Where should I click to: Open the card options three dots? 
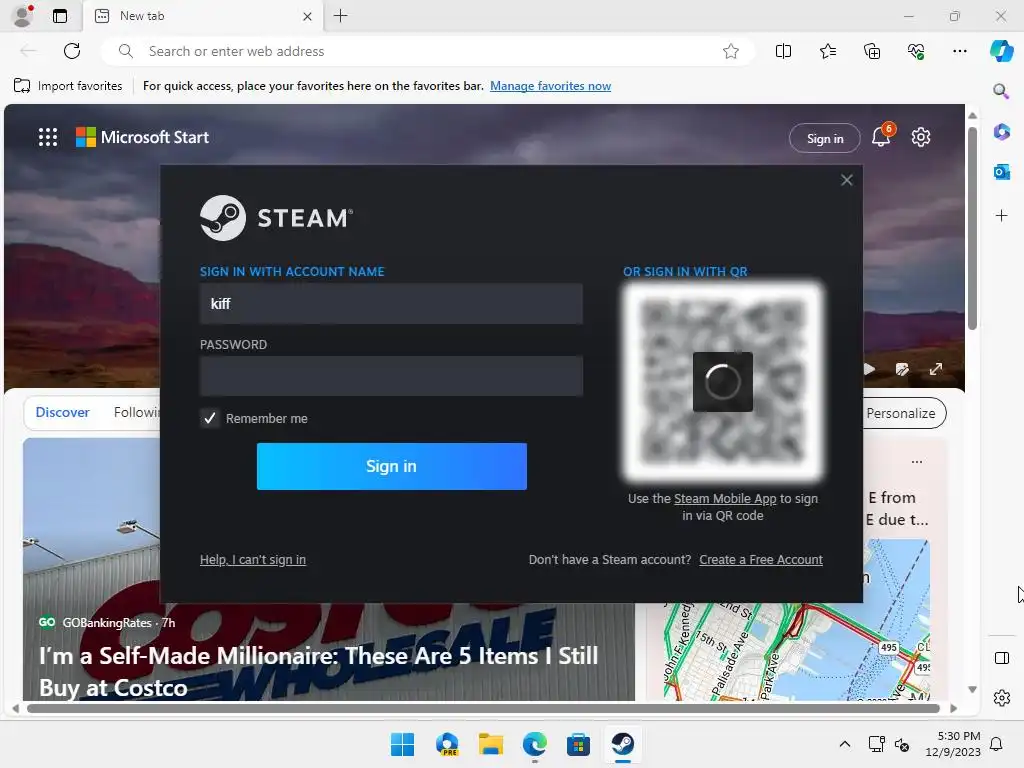coord(917,462)
